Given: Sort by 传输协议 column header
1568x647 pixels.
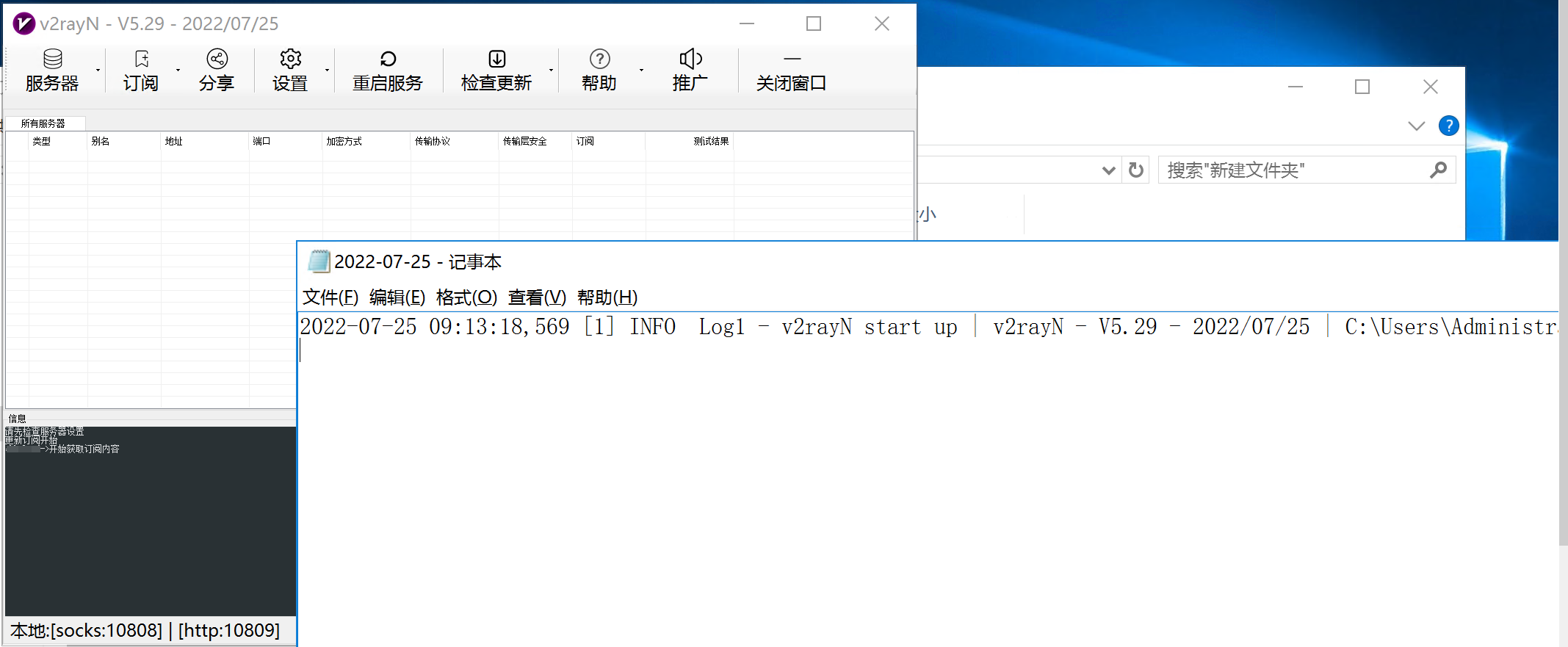Looking at the screenshot, I should point(455,141).
